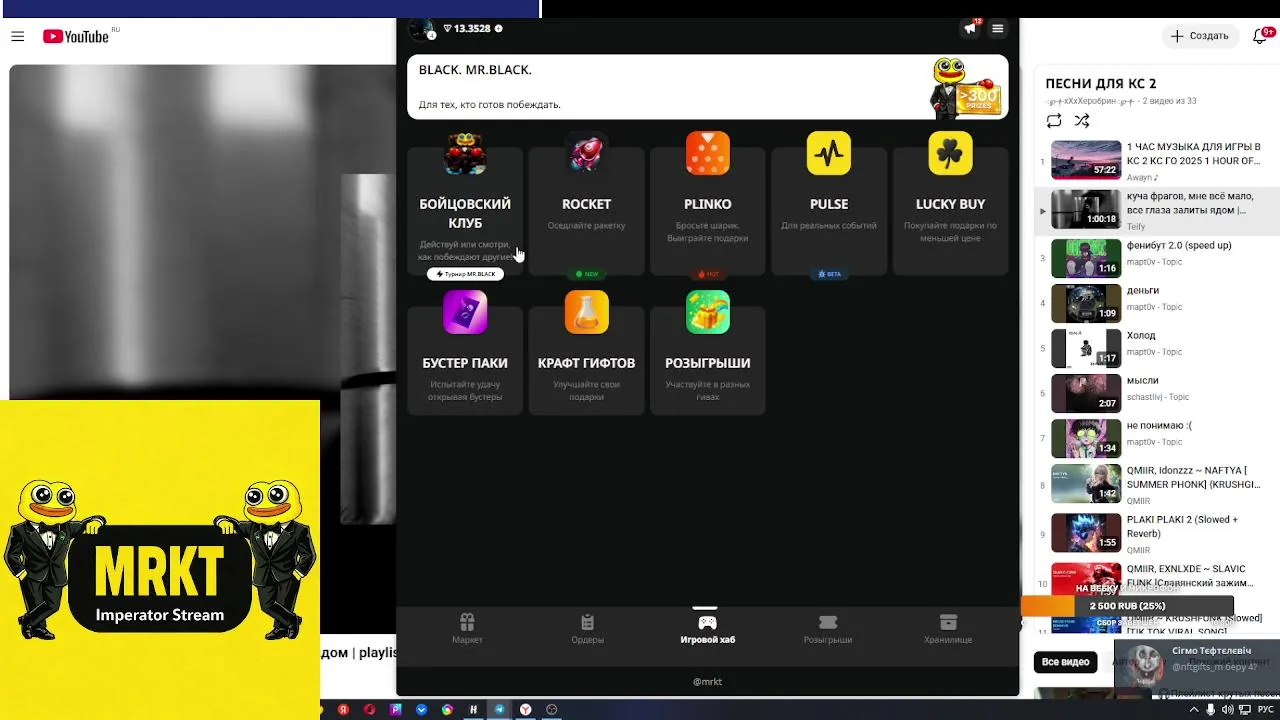
Task: Expand hidden system tray icons
Action: point(1194,710)
